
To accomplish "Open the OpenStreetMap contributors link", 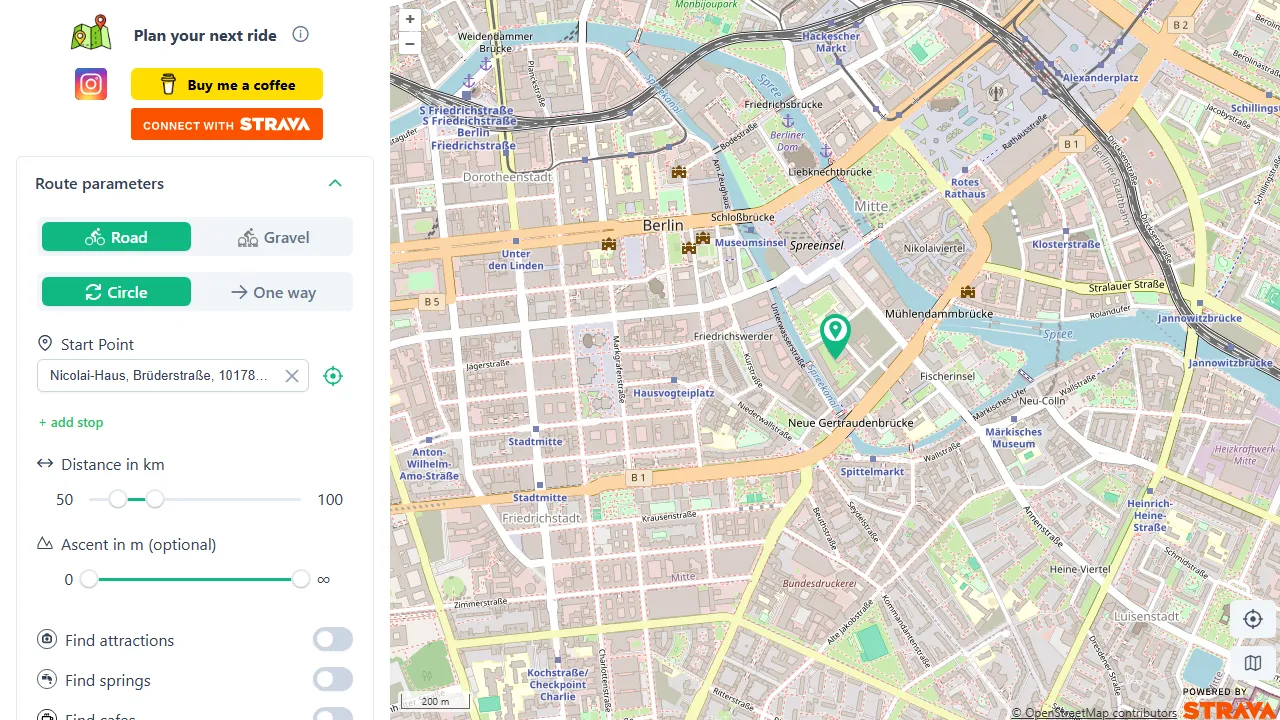I will pos(1094,713).
